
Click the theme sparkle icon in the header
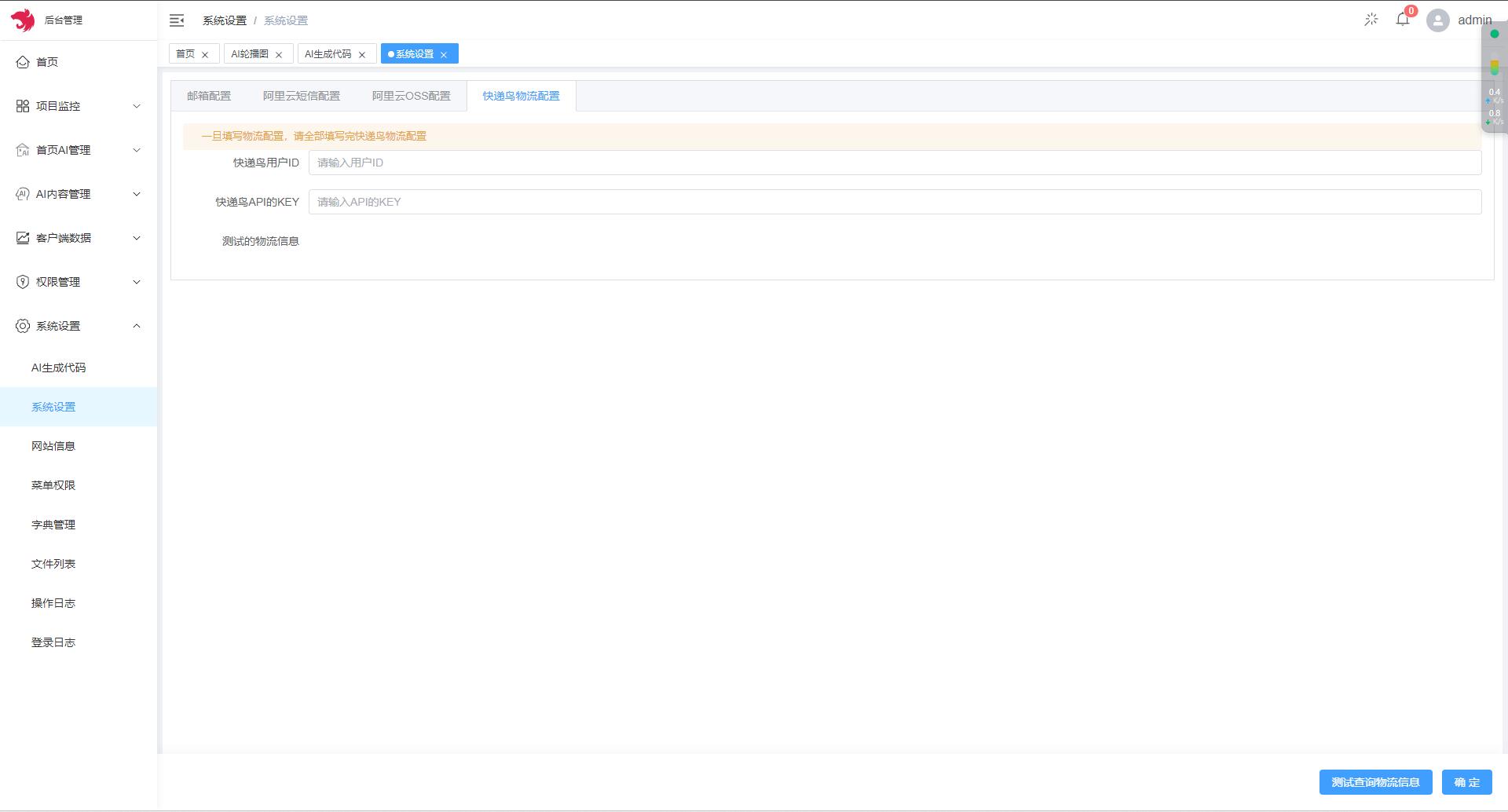pyautogui.click(x=1371, y=20)
